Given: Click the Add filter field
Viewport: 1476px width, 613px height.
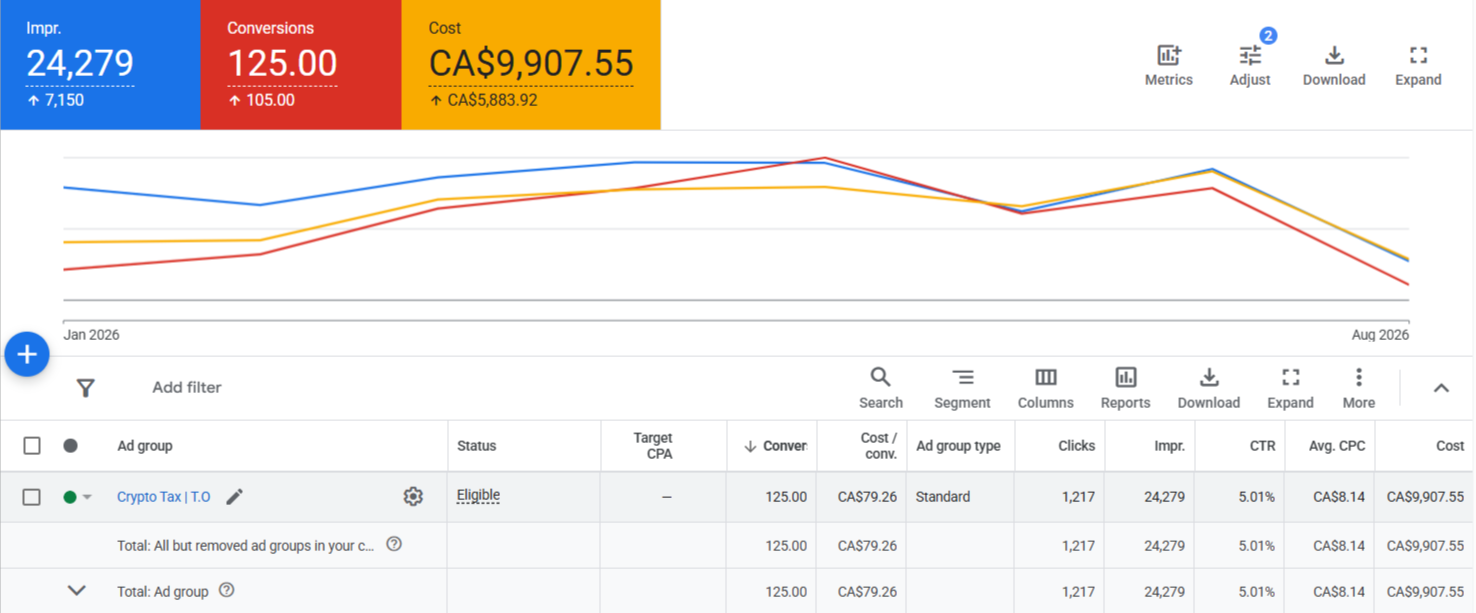Looking at the screenshot, I should (x=187, y=388).
